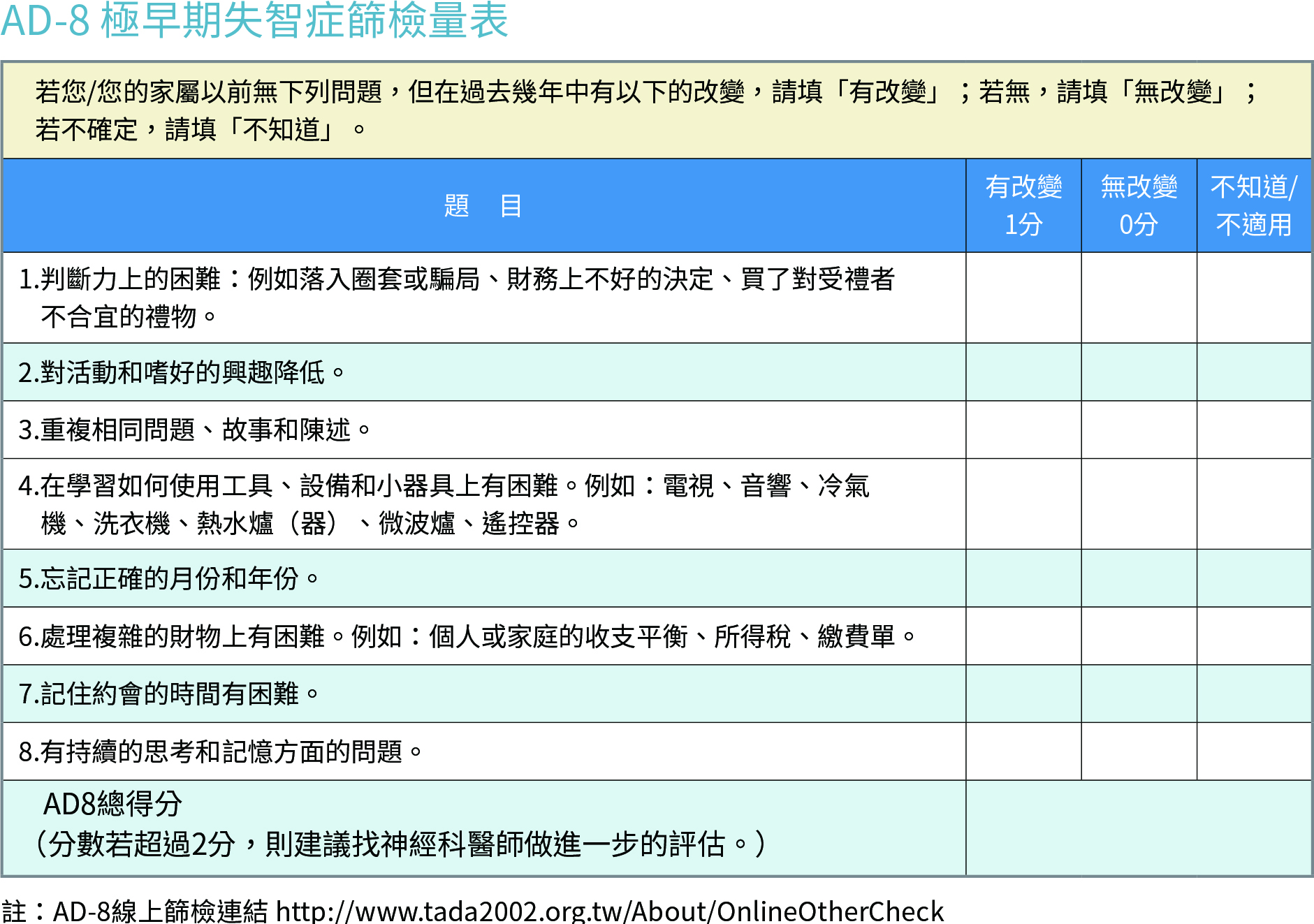Click the '無改變' cell for question 4

[1139, 504]
